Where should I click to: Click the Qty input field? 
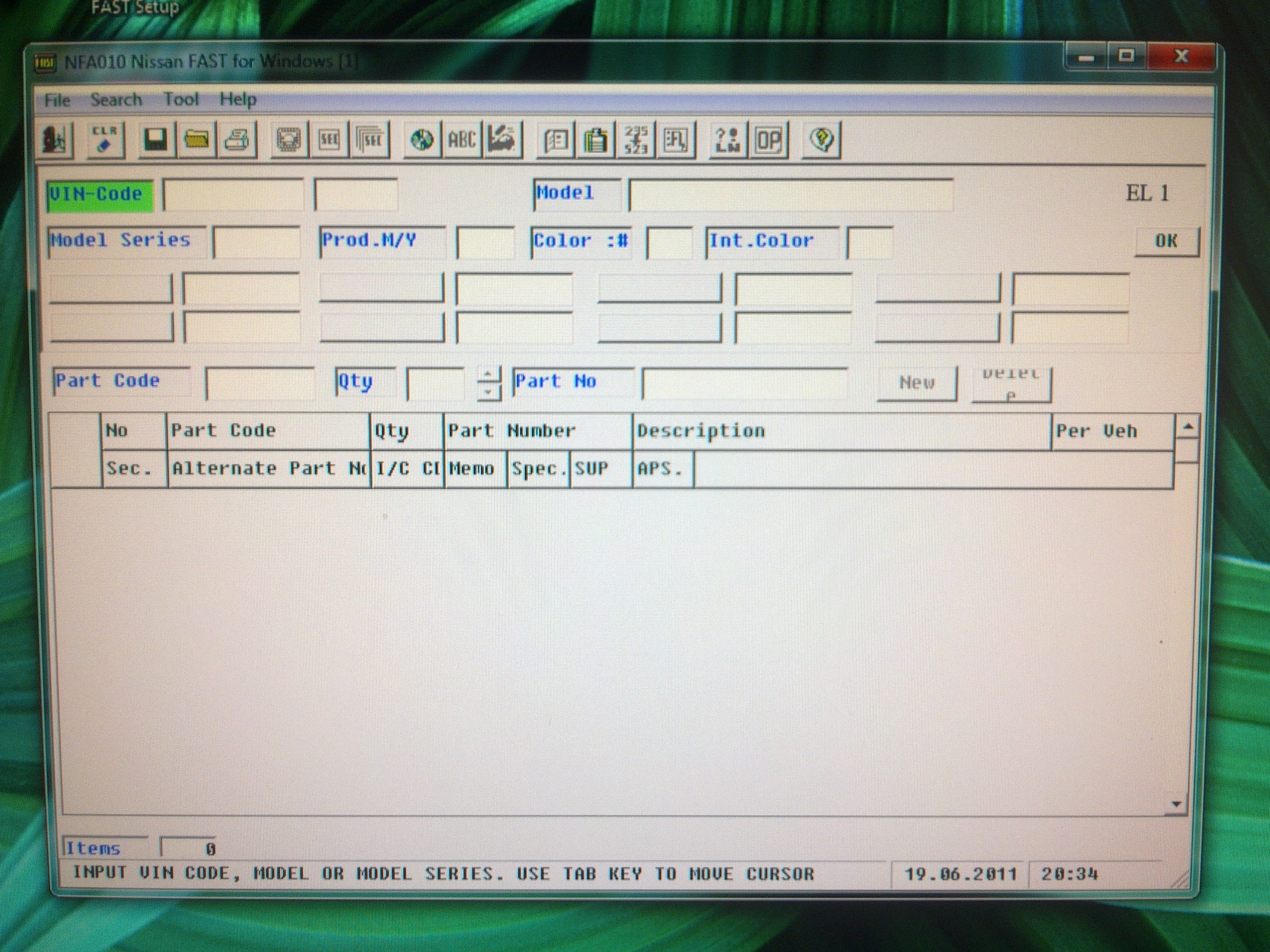[x=435, y=383]
